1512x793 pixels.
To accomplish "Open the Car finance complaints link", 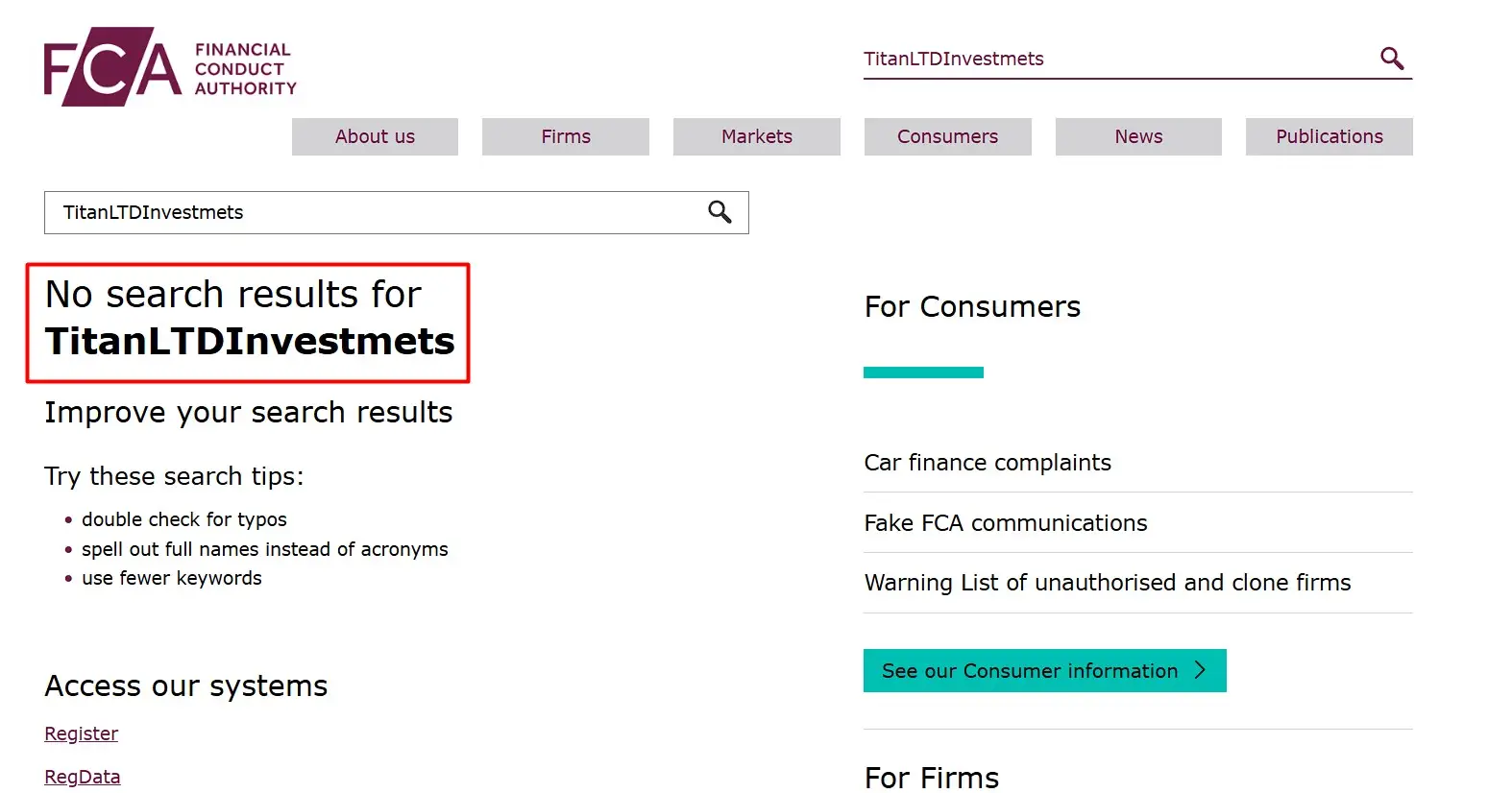I will tap(988, 463).
